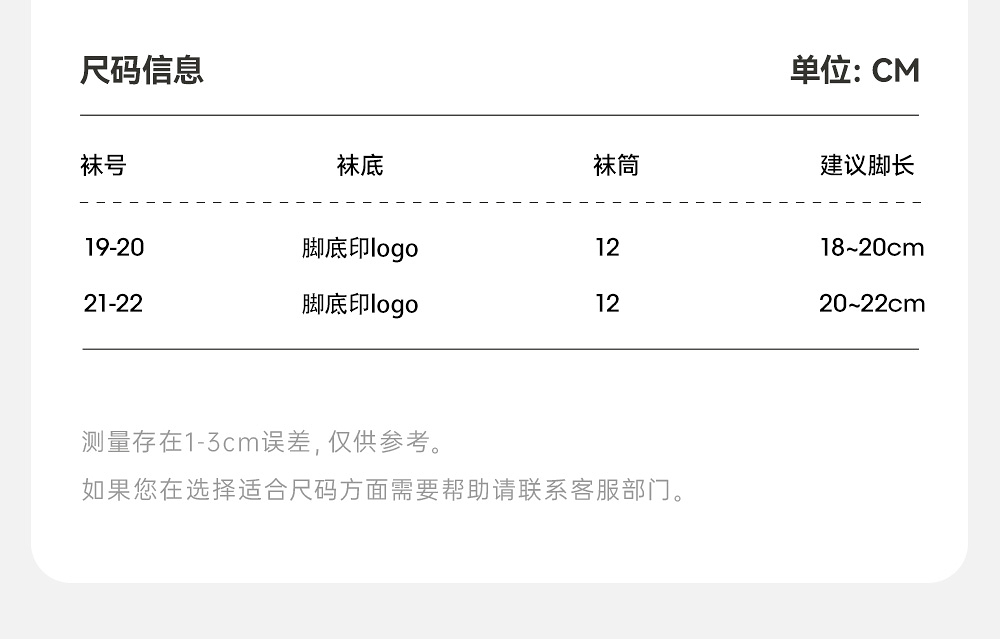This screenshot has height=639, width=1000.
Task: Select the 20~22cm foot length cell
Action: (x=872, y=303)
